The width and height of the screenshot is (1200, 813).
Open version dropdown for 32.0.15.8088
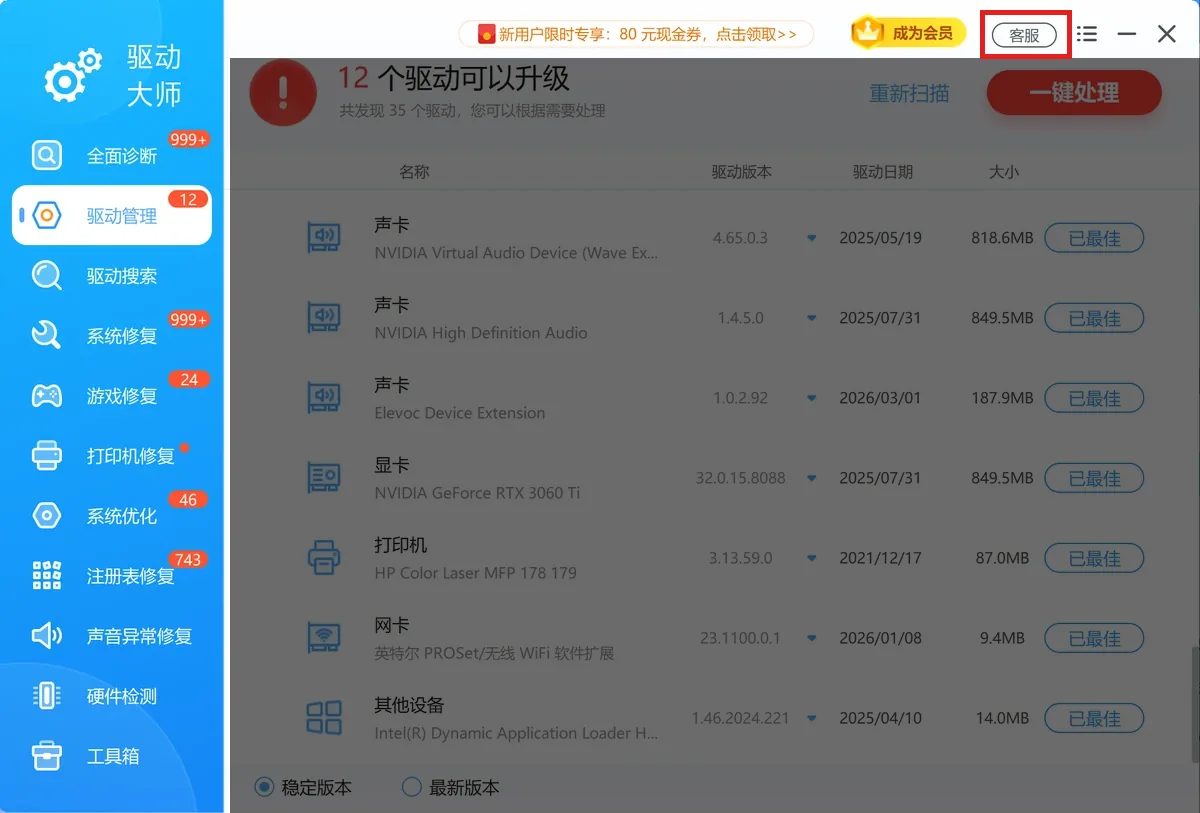coord(812,478)
